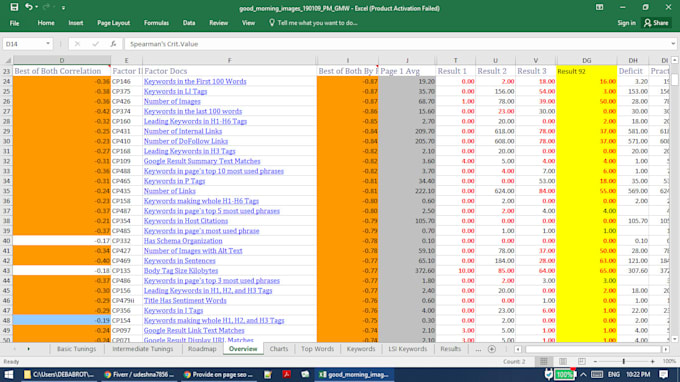Click the vertical scrollbar down arrow
Viewport: 680px width, 382px height.
[x=675, y=340]
